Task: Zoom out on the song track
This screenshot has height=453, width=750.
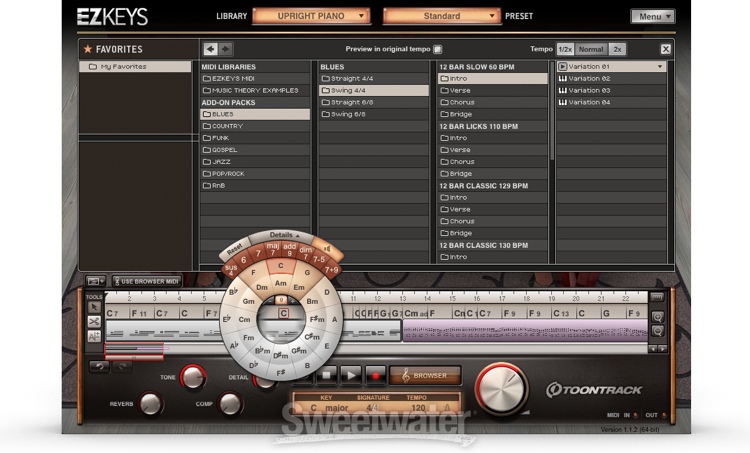Action: tap(658, 331)
